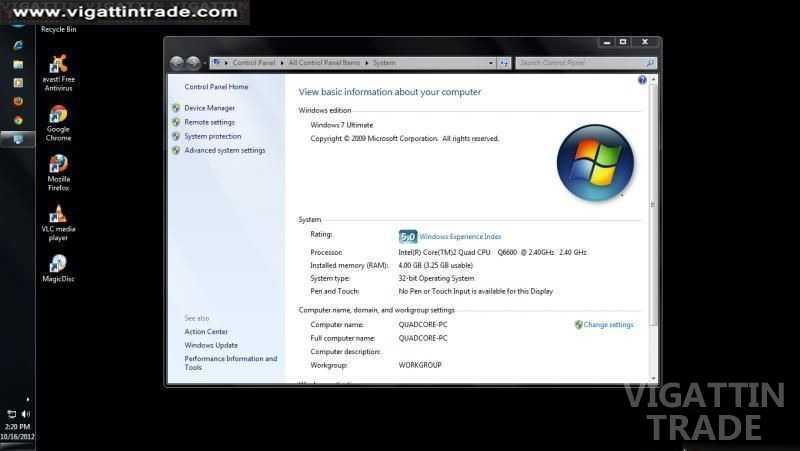Image resolution: width=800 pixels, height=451 pixels.
Task: Open Windows Explorer from the taskbar
Action: pyautogui.click(x=18, y=64)
